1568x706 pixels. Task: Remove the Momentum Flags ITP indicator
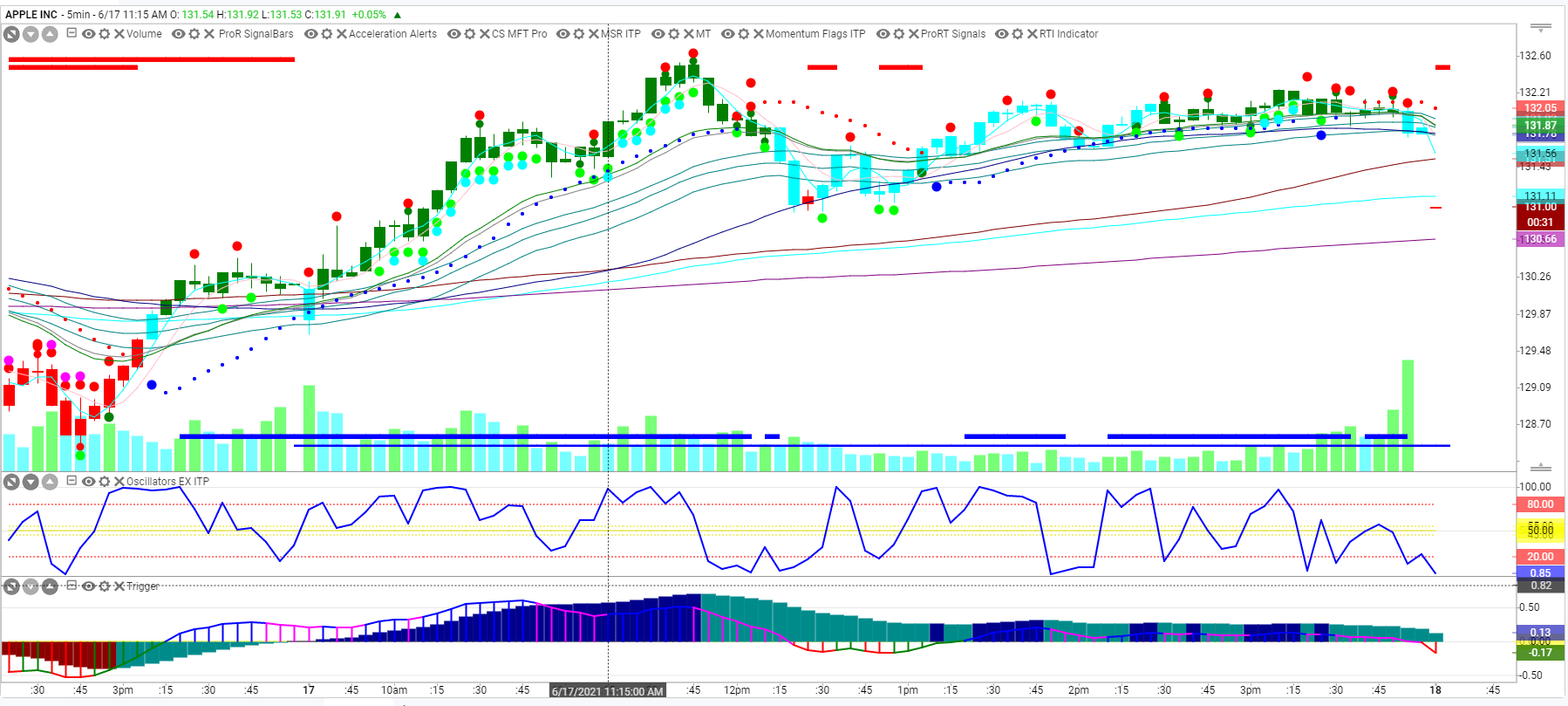[759, 34]
